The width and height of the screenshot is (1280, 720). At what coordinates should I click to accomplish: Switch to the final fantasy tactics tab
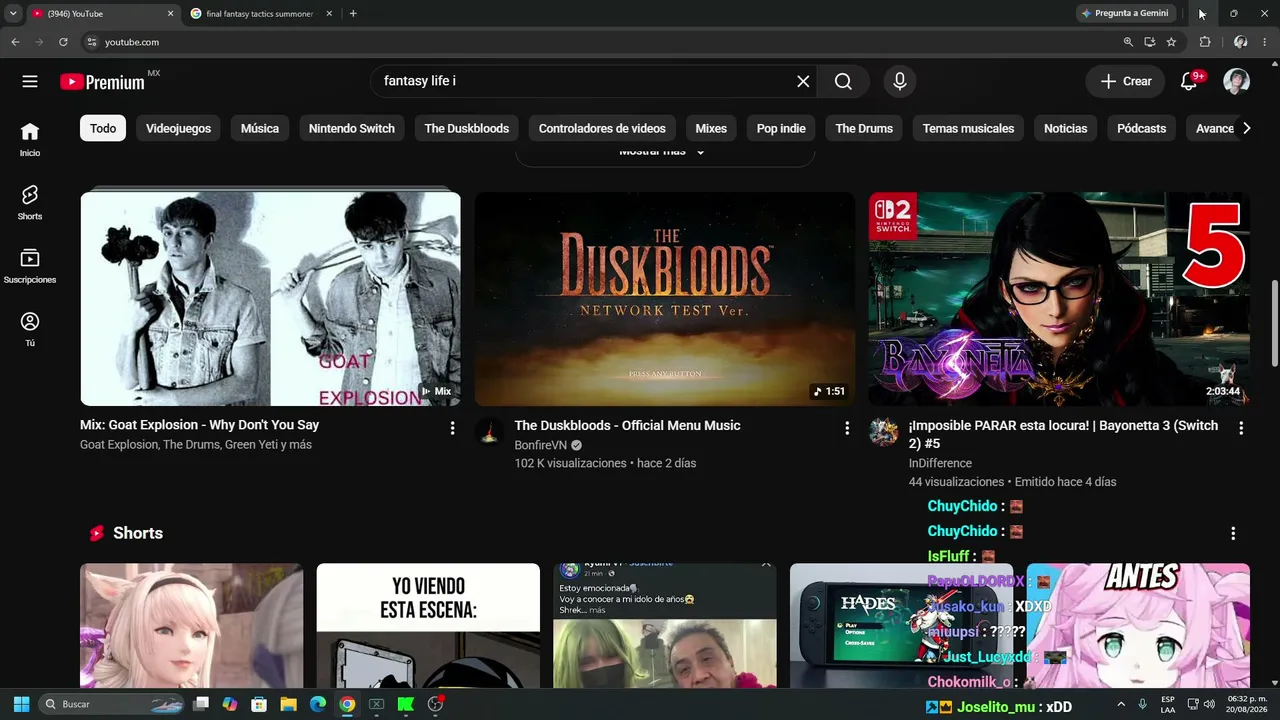[260, 13]
